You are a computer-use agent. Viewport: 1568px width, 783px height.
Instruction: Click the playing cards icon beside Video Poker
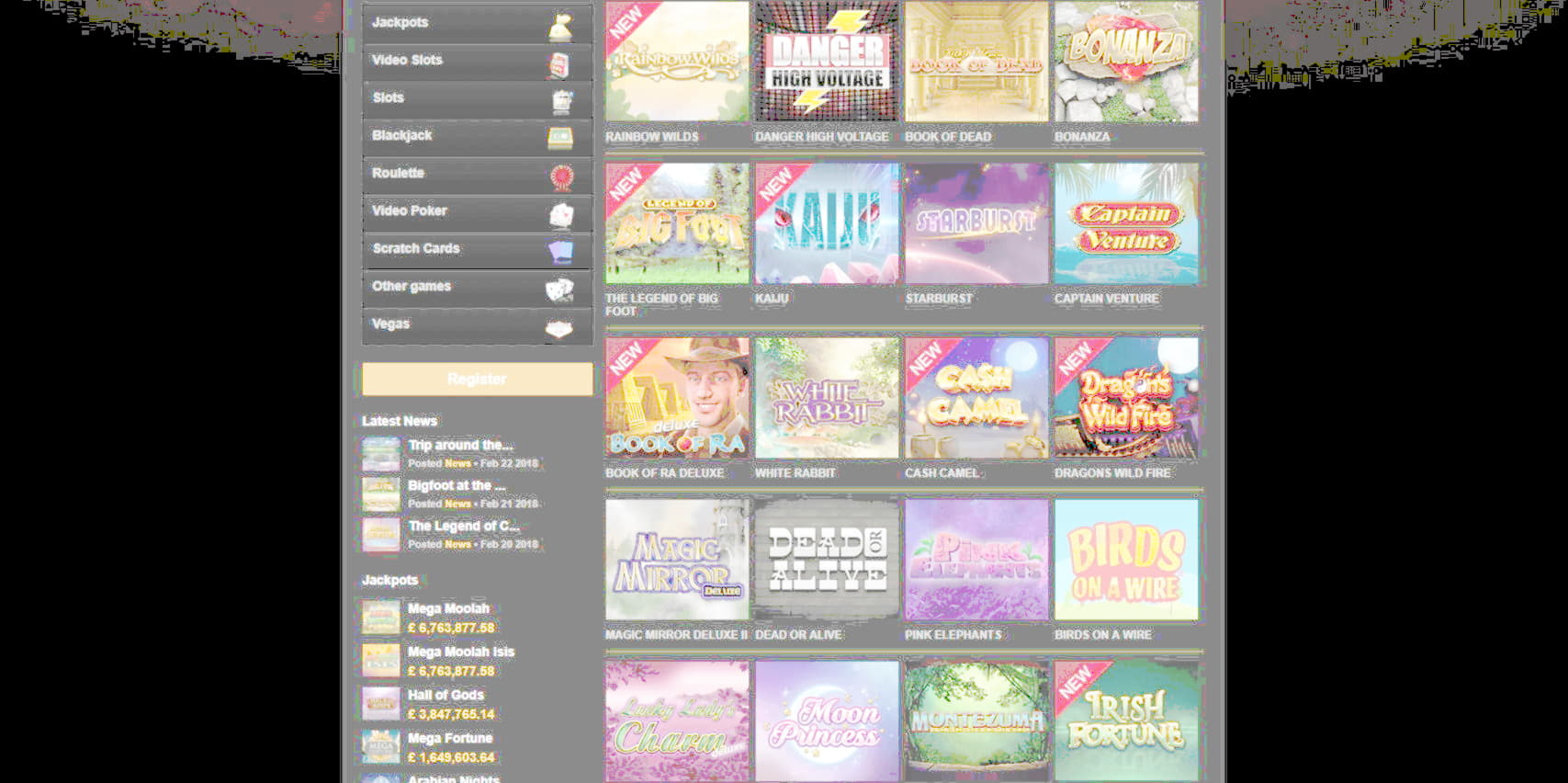(561, 215)
